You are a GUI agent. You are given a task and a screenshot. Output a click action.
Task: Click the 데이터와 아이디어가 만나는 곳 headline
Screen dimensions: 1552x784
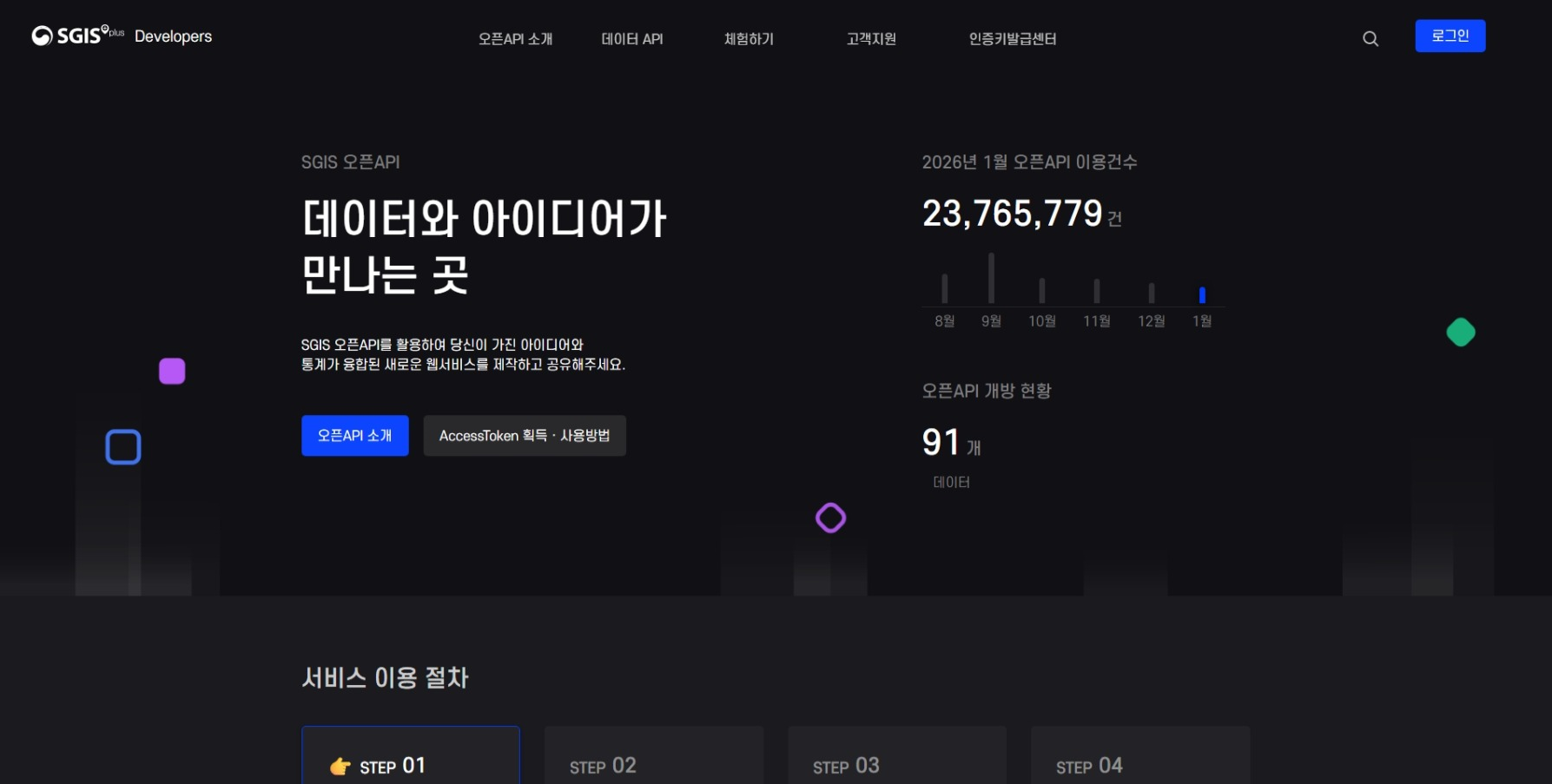click(x=484, y=247)
